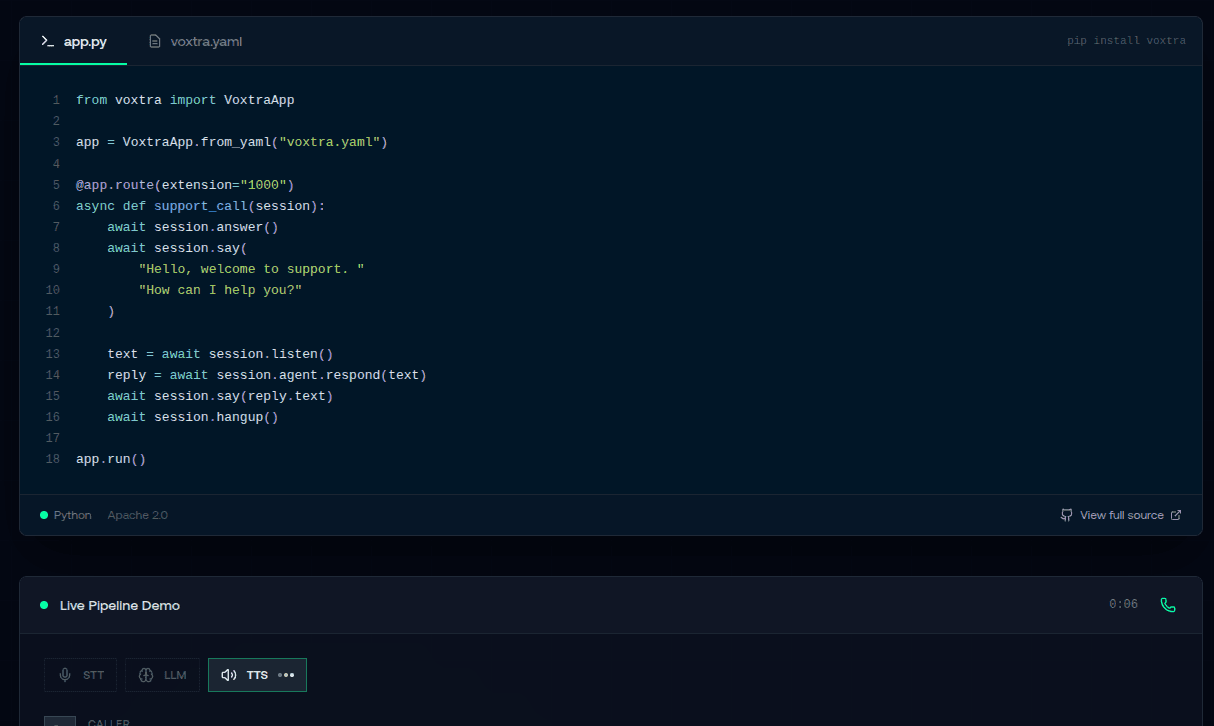
Task: Click the @app.route decorator on line 5
Action: point(185,185)
